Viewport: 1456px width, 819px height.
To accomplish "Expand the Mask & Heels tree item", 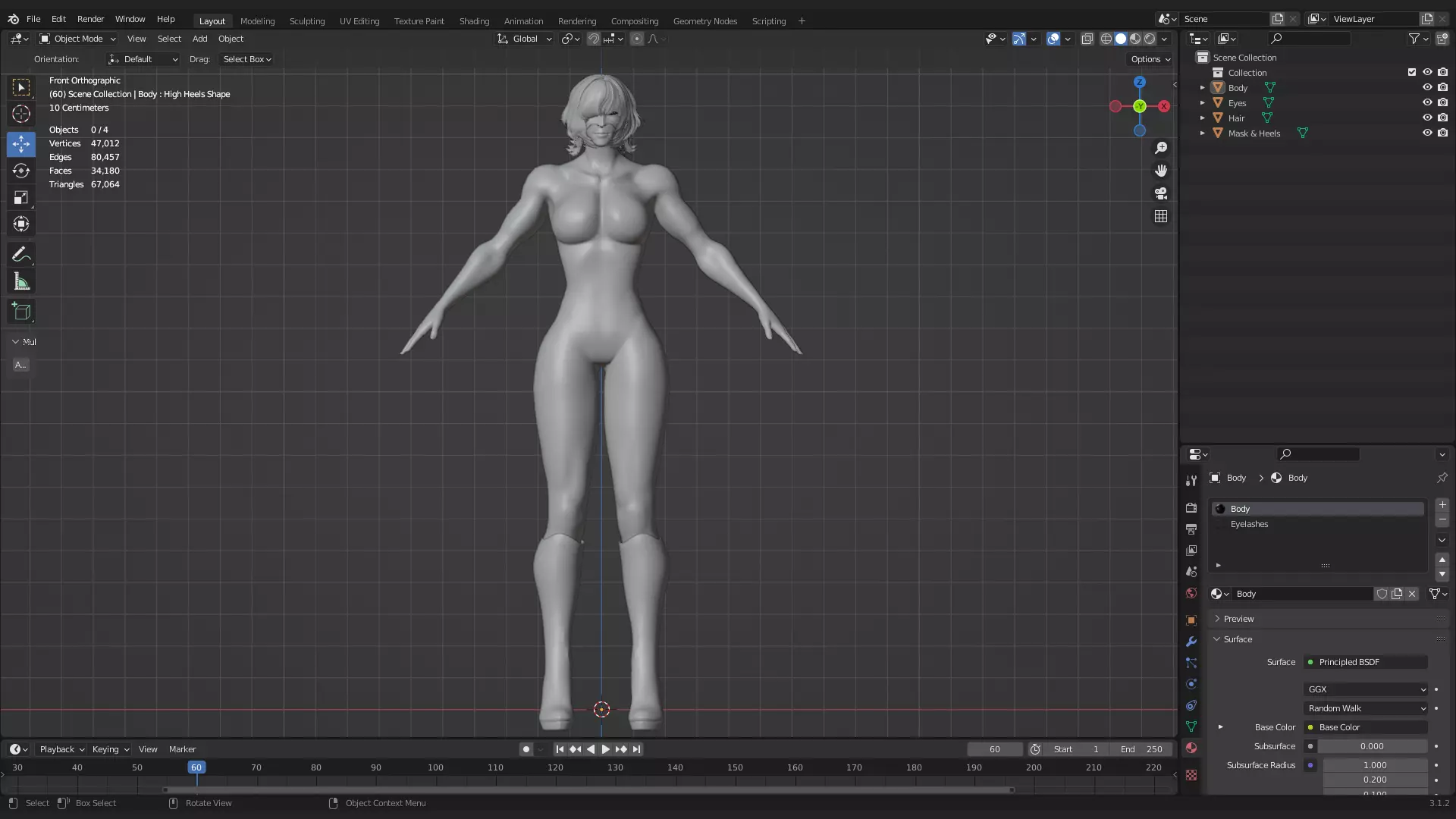I will click(x=1202, y=133).
